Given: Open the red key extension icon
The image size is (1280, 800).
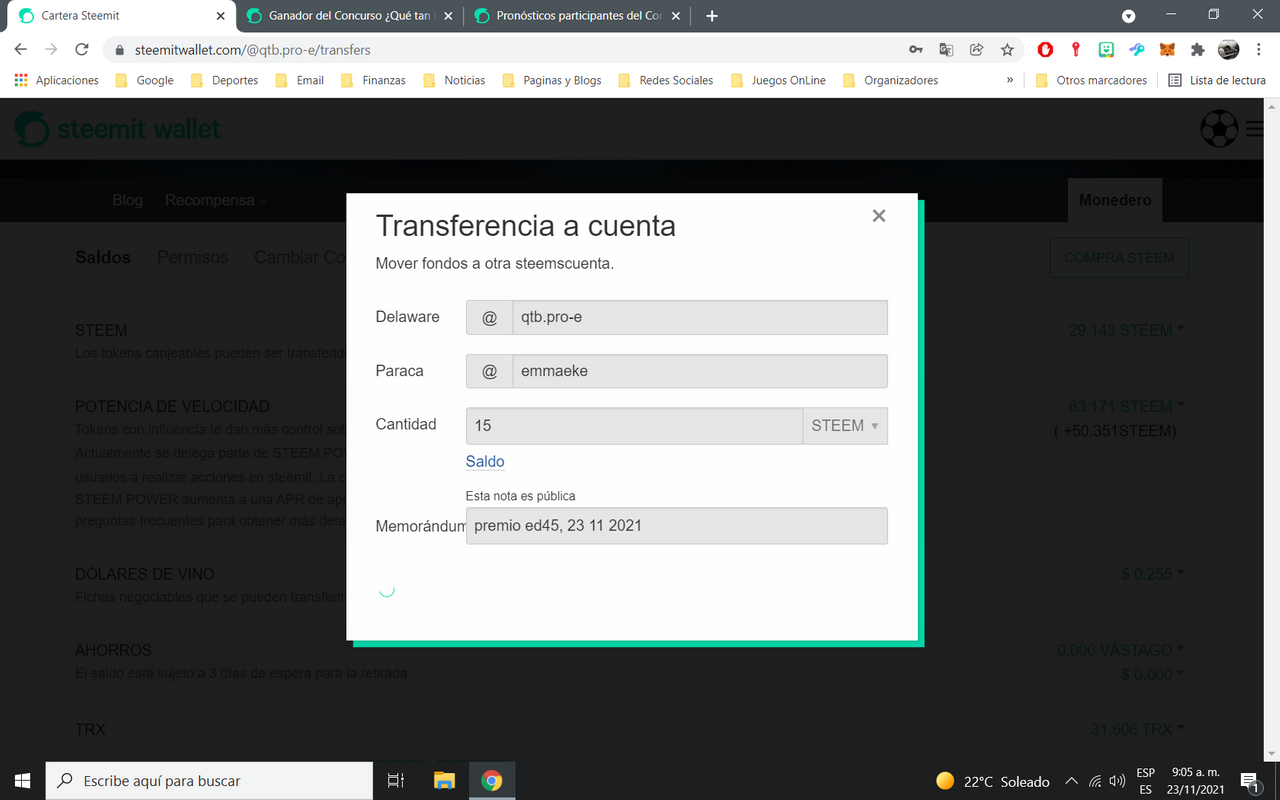Looking at the screenshot, I should click(x=1076, y=49).
